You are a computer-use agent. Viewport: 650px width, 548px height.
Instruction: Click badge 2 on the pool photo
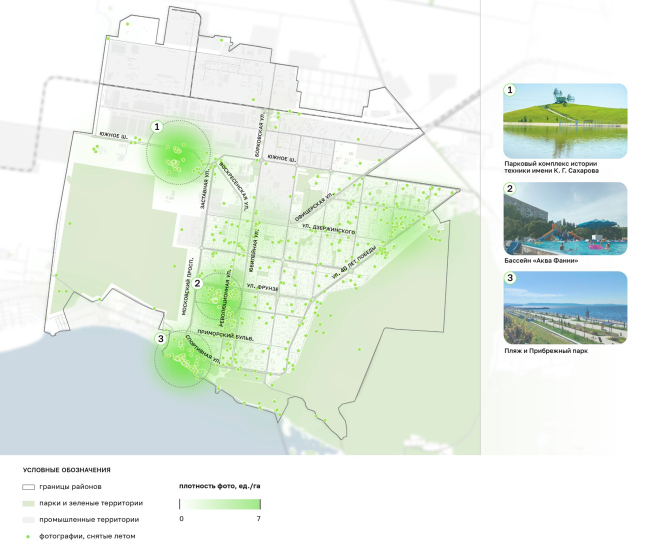(x=510, y=189)
